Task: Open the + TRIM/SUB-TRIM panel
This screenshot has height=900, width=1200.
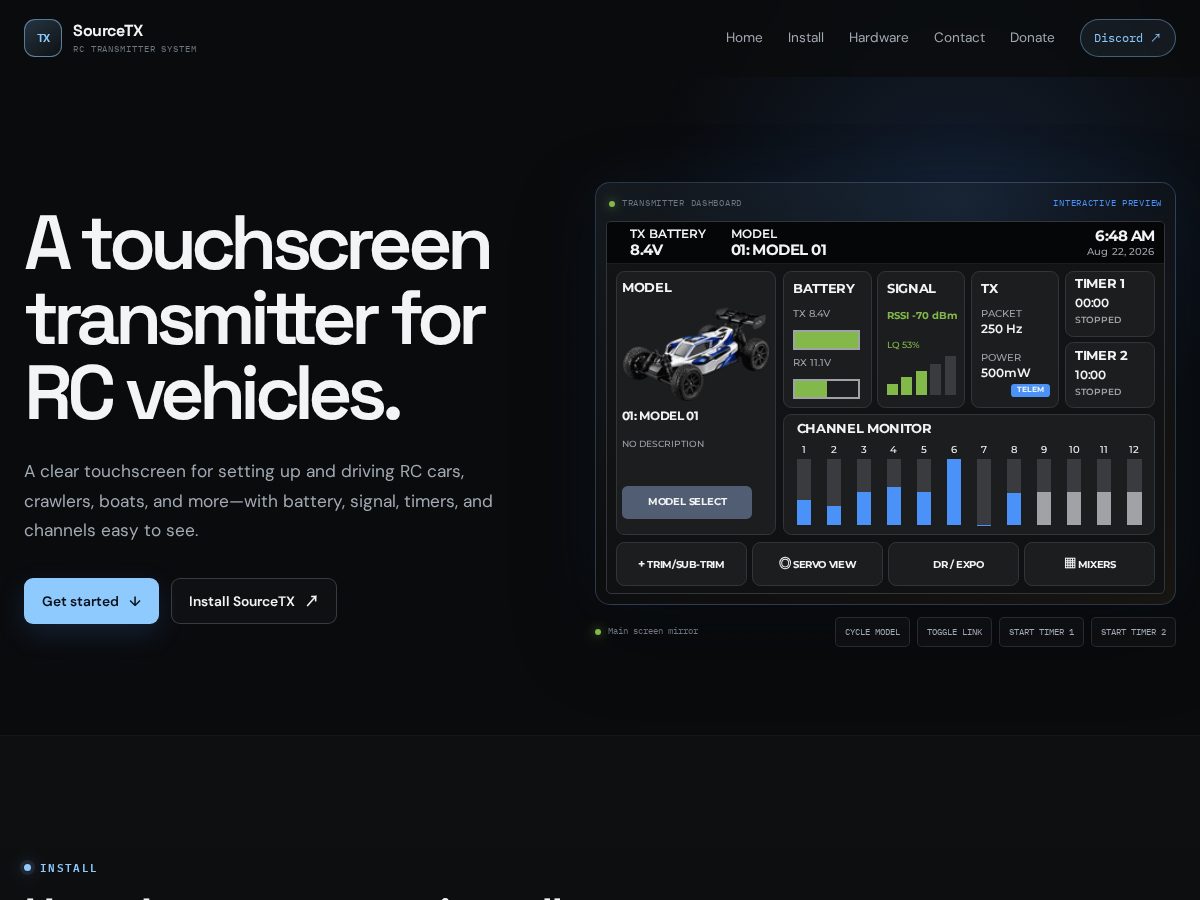Action: pos(681,564)
